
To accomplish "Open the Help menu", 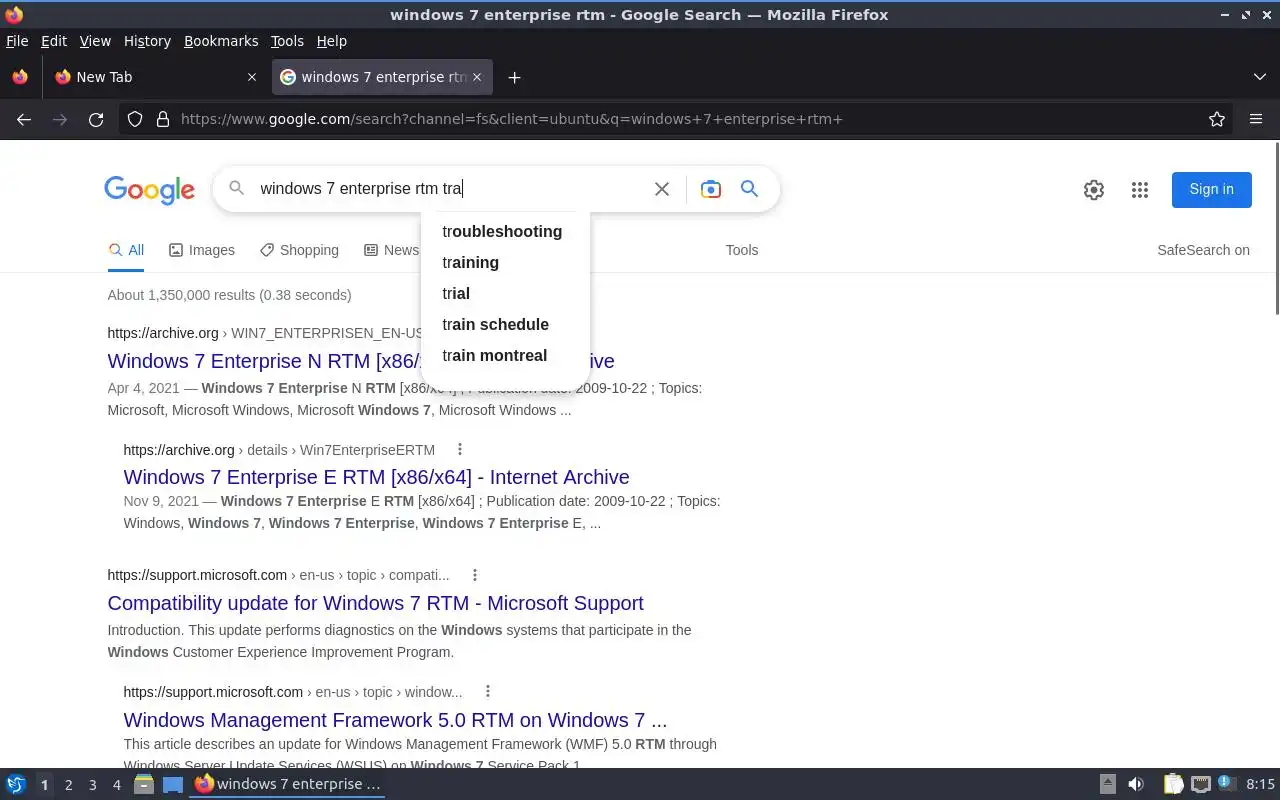I will pyautogui.click(x=332, y=41).
